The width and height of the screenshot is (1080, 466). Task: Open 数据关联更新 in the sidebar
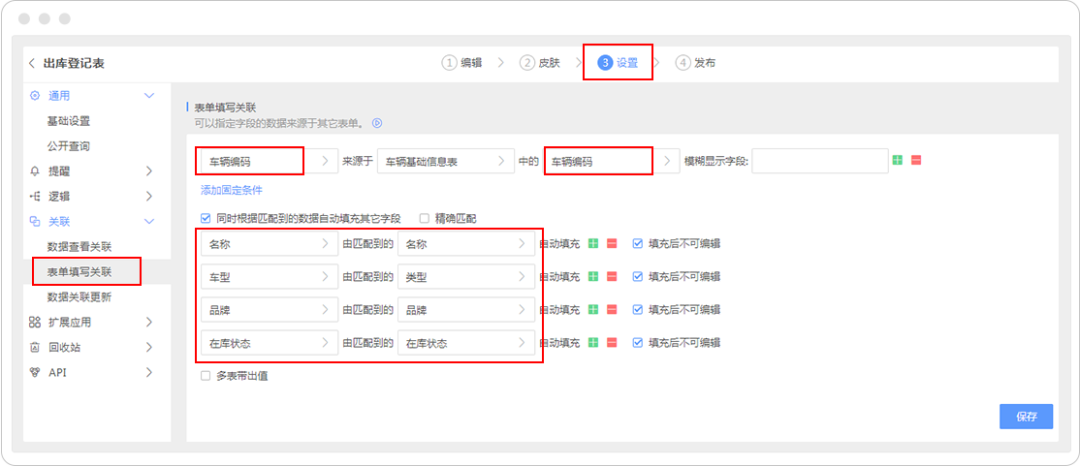tap(80, 297)
